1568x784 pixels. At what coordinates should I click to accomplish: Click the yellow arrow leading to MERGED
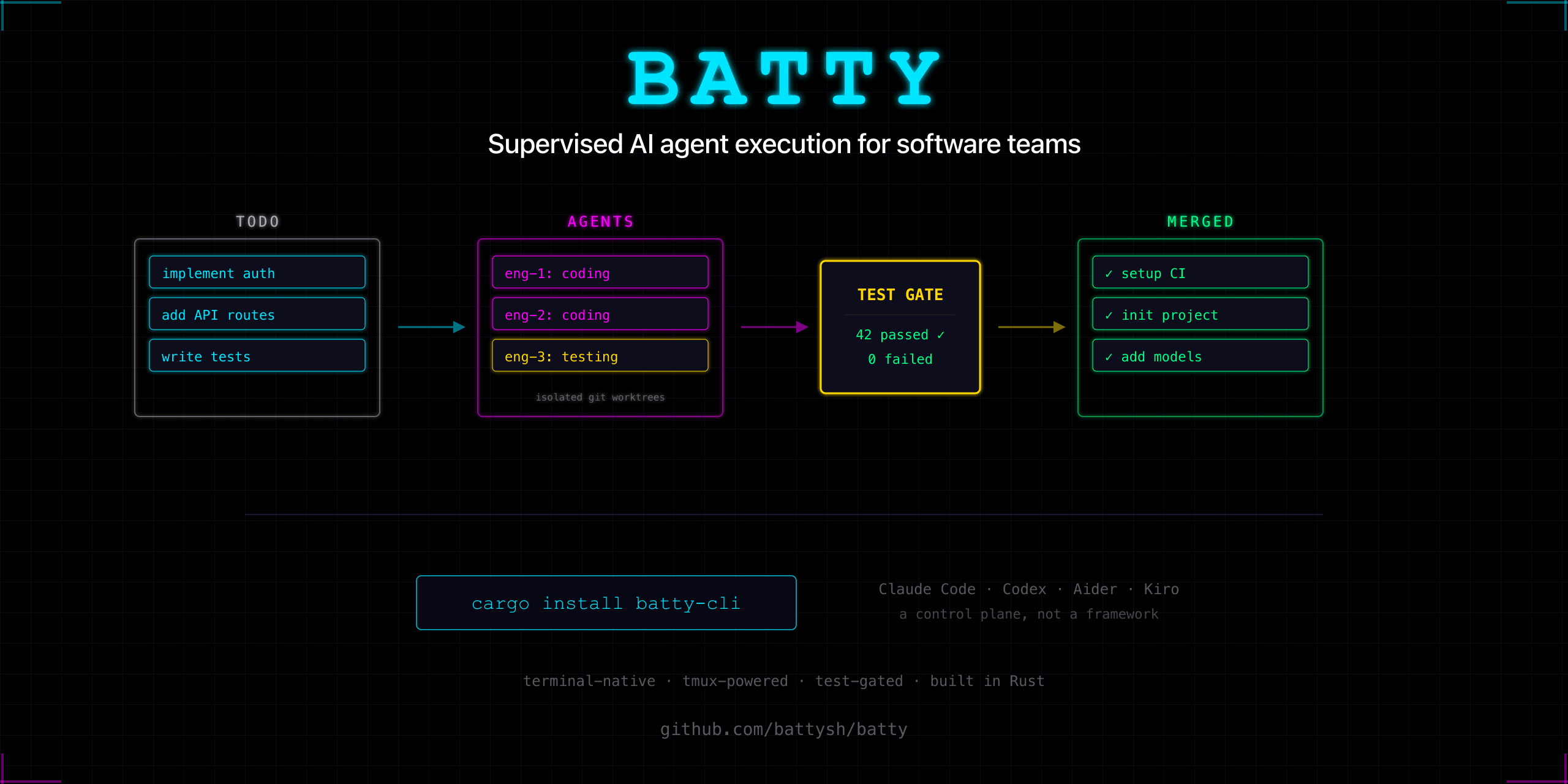tap(1030, 328)
